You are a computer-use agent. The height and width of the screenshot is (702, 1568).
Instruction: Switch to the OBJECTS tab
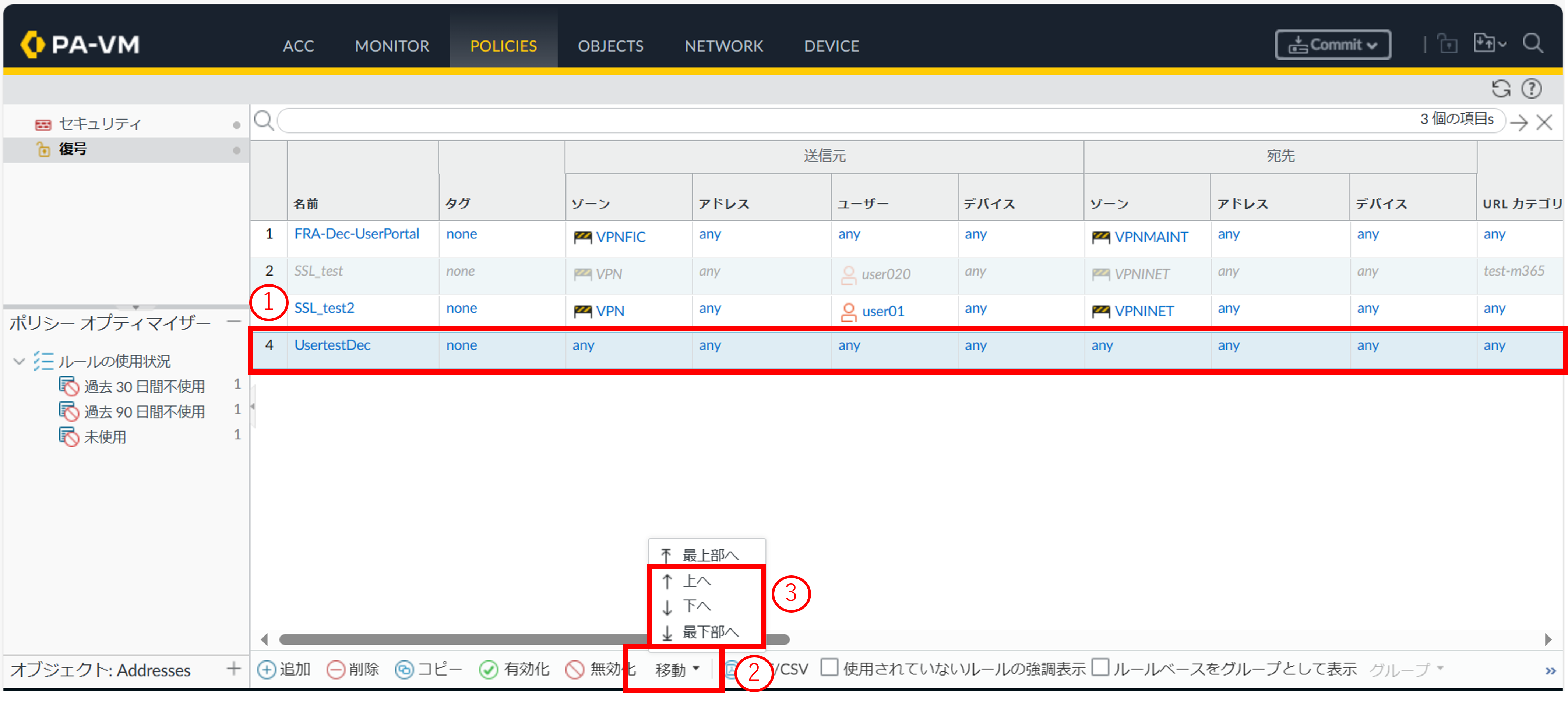point(610,46)
